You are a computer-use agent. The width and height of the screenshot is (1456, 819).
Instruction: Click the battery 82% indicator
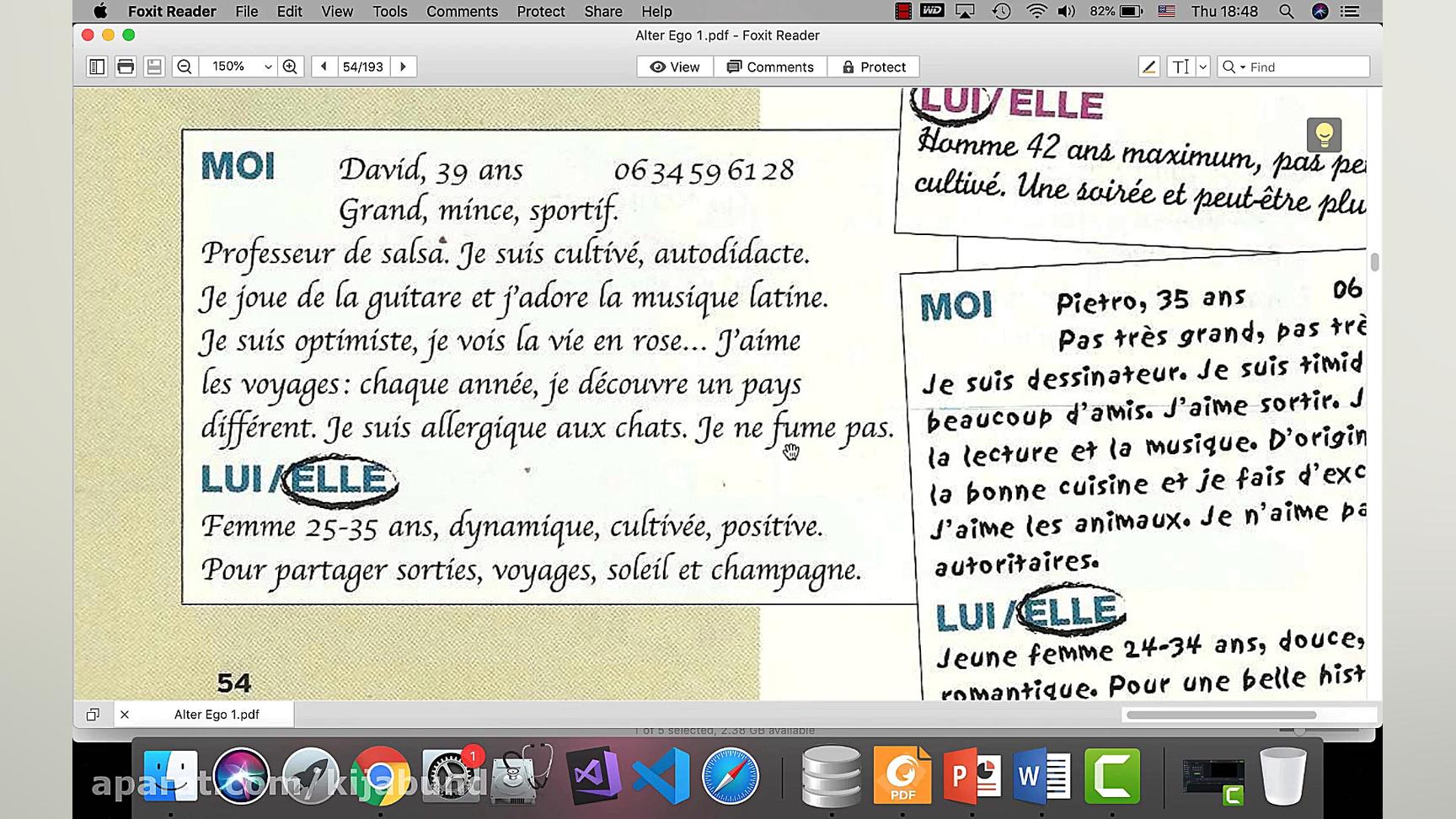pos(1116,11)
